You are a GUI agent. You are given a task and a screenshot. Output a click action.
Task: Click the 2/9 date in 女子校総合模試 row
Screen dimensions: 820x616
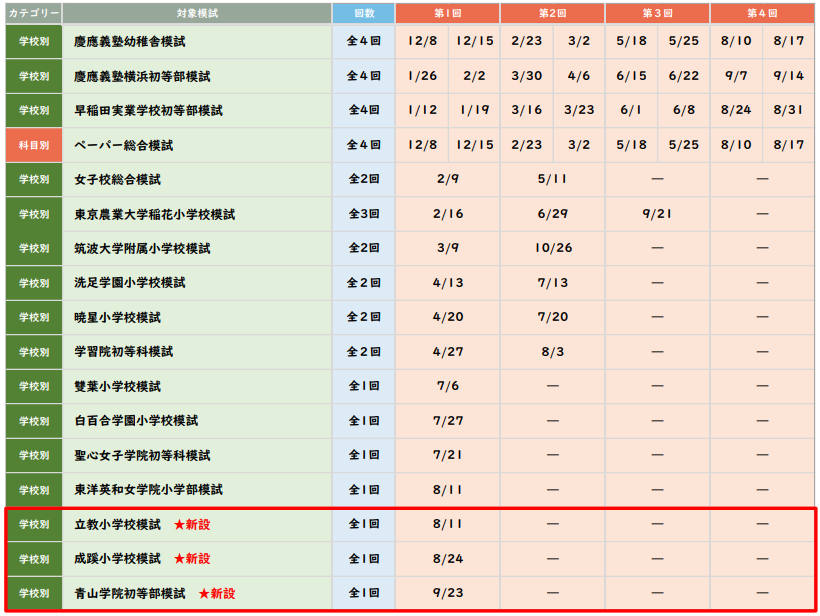(448, 179)
